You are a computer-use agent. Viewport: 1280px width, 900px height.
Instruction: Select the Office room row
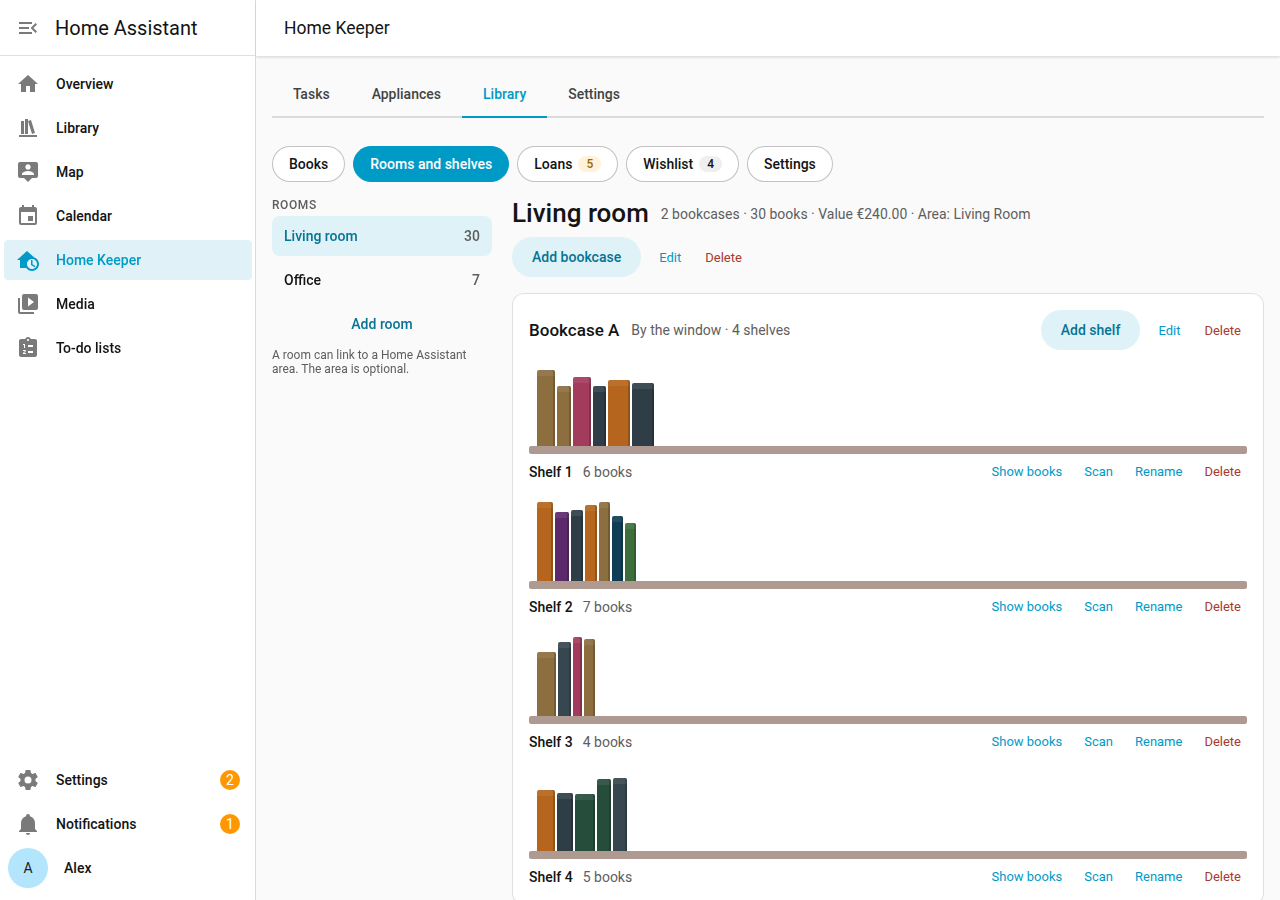(382, 280)
